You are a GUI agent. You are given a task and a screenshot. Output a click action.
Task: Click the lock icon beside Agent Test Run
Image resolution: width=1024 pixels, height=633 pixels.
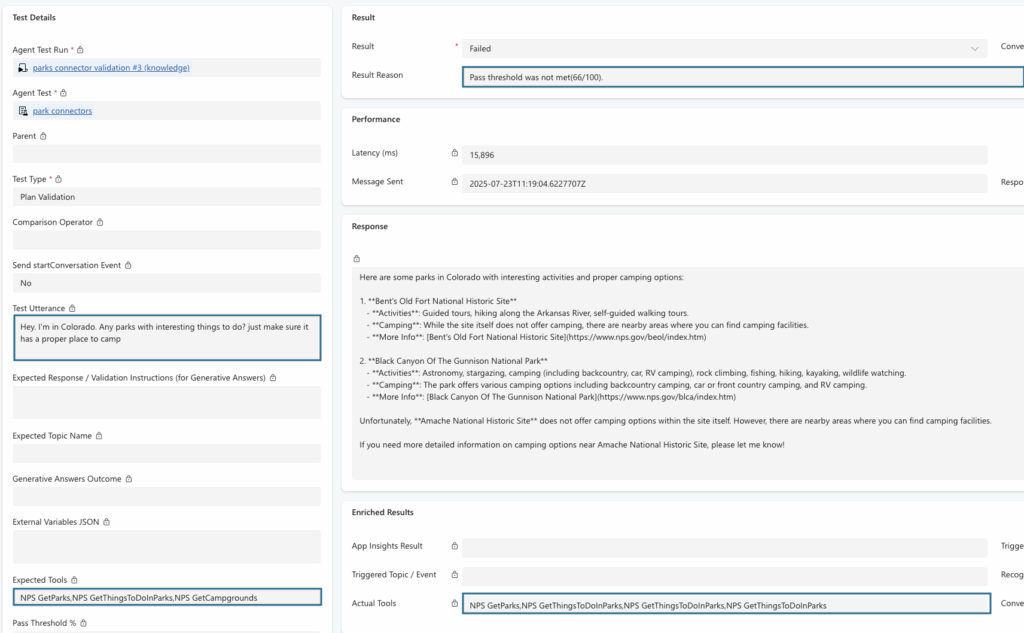[x=81, y=50]
